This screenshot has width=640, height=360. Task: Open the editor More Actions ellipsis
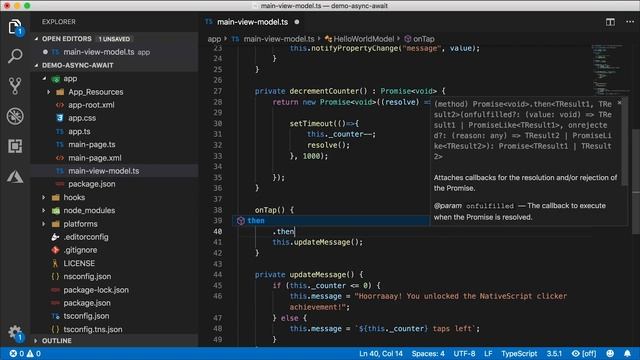coord(630,22)
